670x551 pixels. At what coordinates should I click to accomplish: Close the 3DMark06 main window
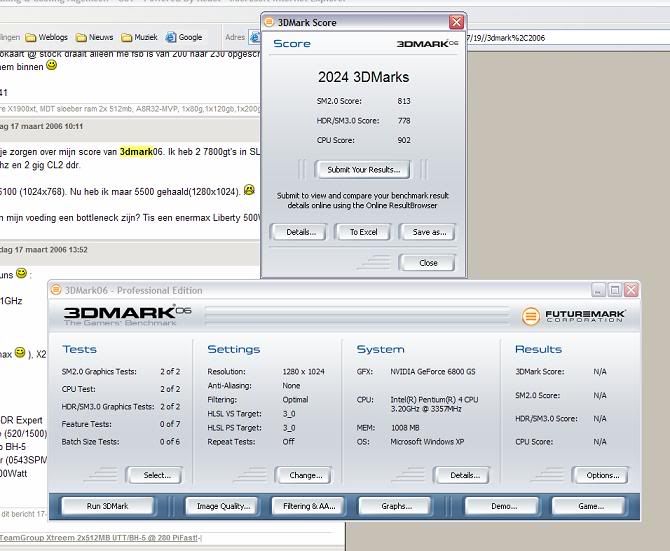(631, 290)
